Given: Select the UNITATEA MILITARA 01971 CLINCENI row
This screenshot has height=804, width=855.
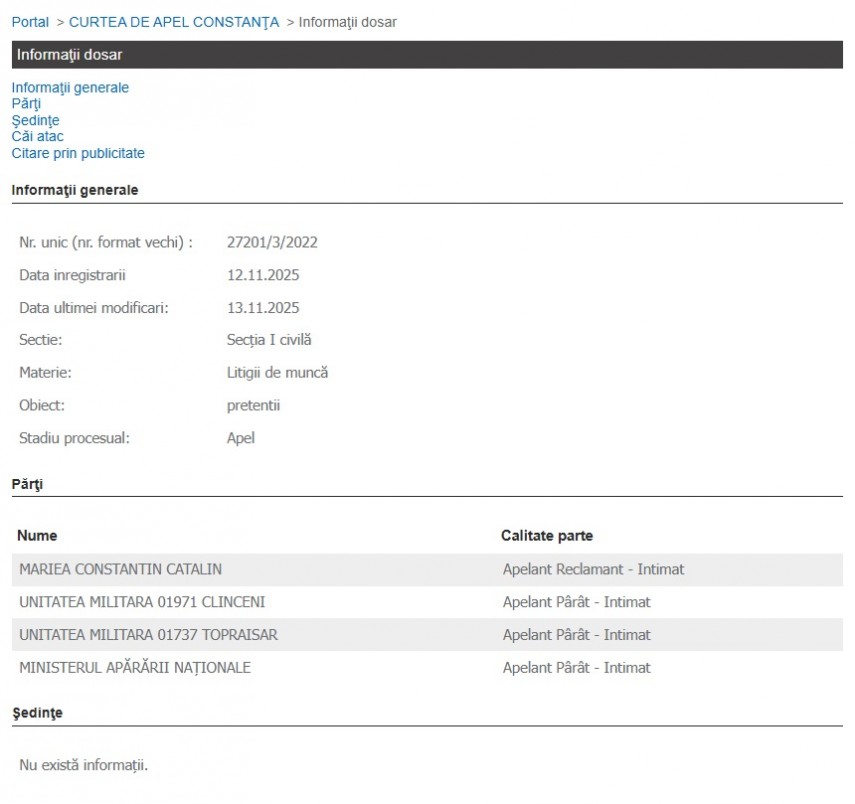Looking at the screenshot, I should (142, 602).
